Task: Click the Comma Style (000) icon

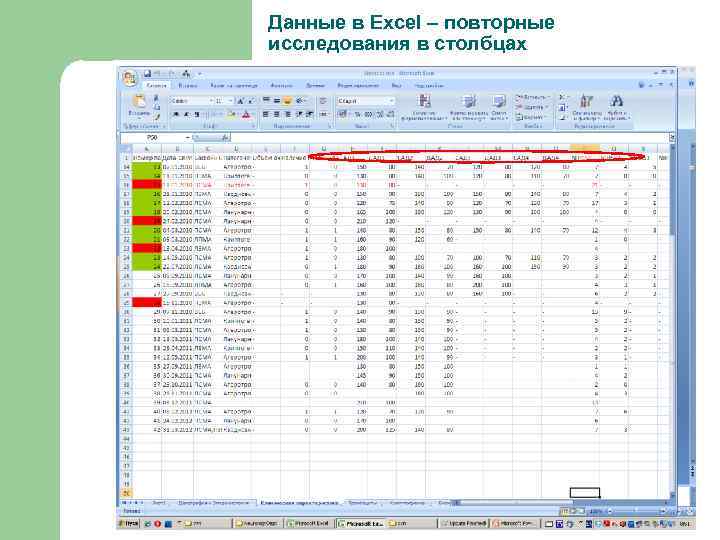Action: 369,114
